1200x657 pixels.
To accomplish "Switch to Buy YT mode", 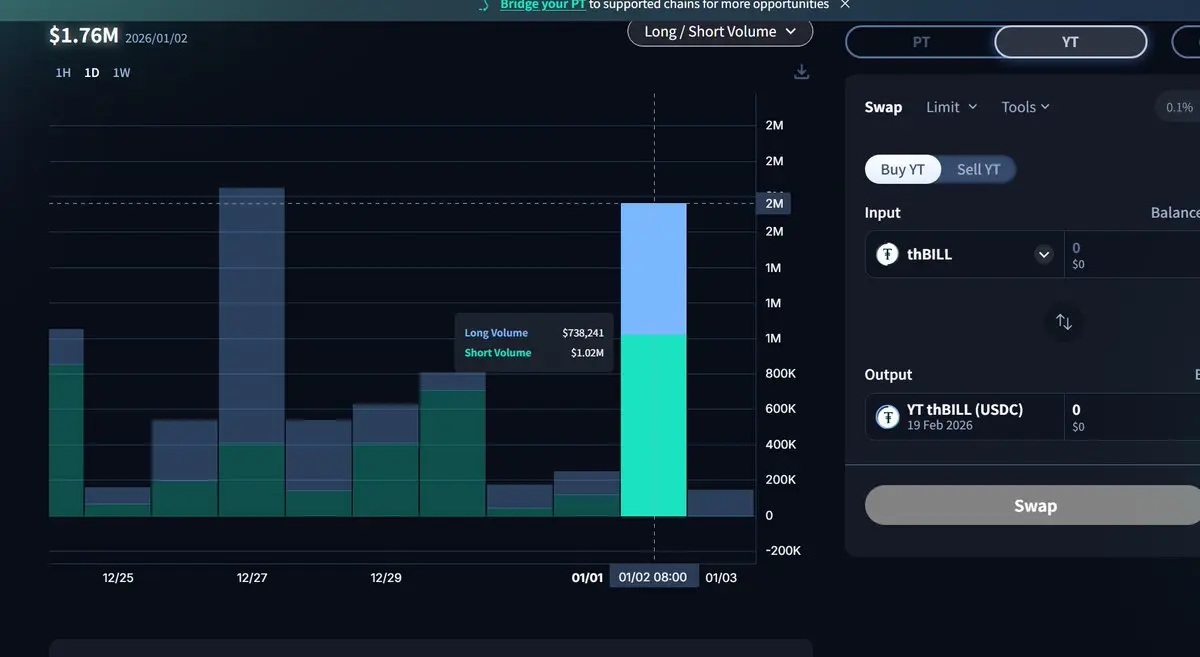I will 902,169.
